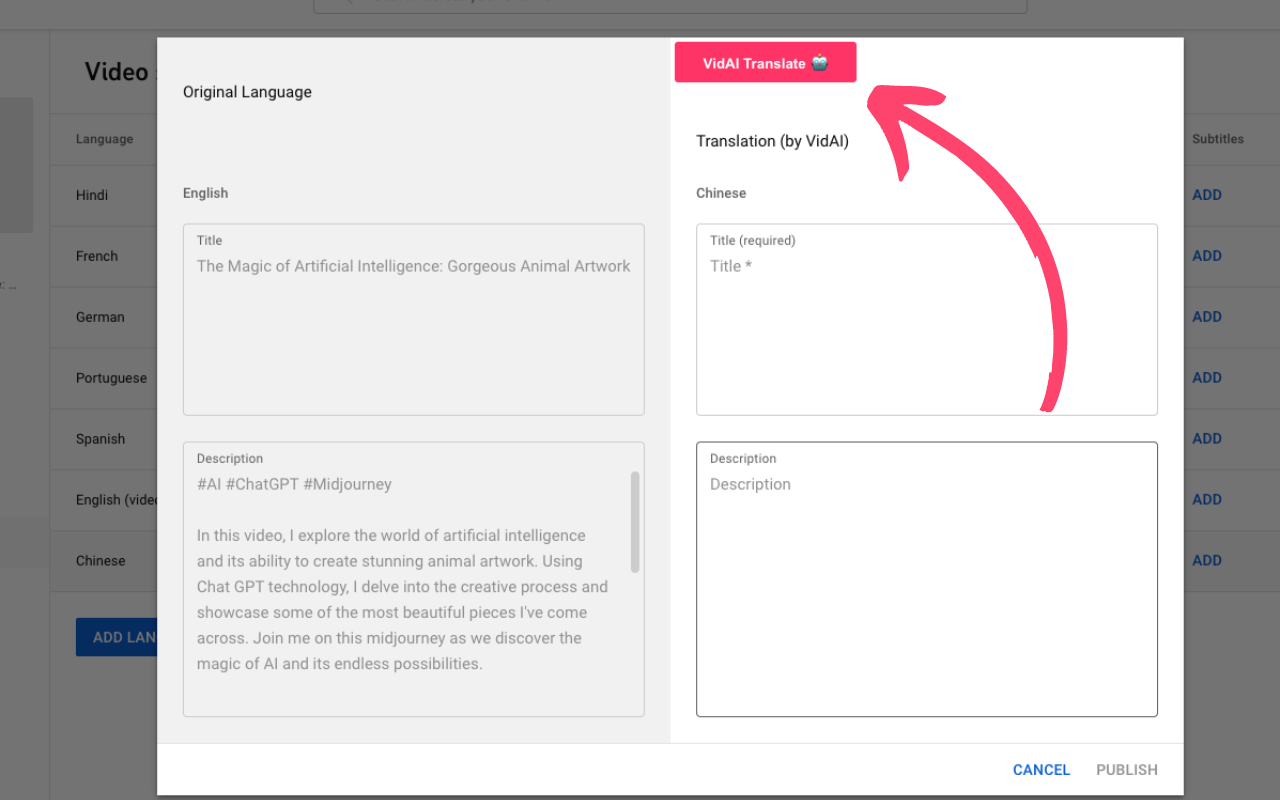Click ADD subtitles link for Portuguese
Image resolution: width=1280 pixels, height=800 pixels.
pos(1207,378)
